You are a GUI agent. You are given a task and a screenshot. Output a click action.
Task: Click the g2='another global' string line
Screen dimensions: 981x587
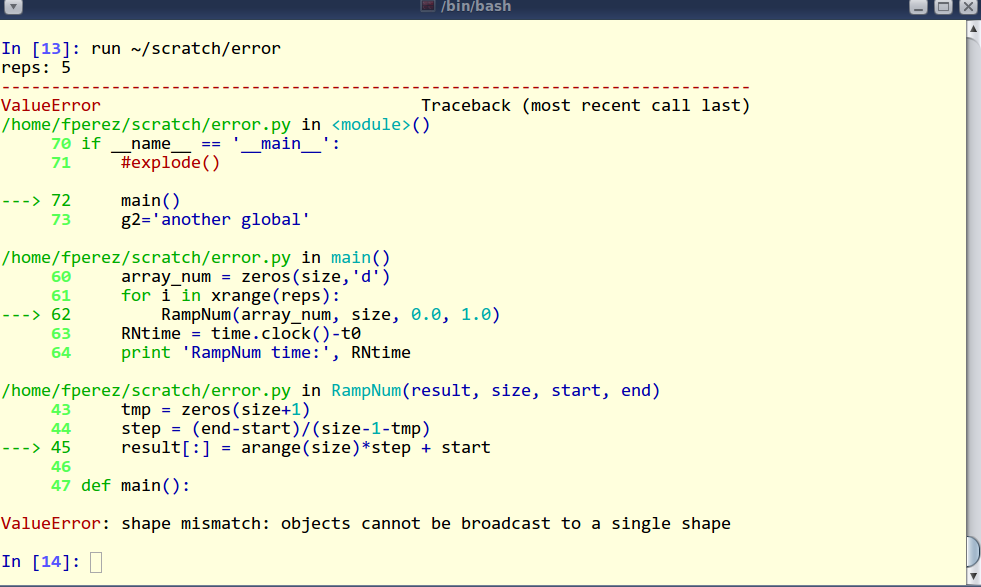[x=215, y=219]
